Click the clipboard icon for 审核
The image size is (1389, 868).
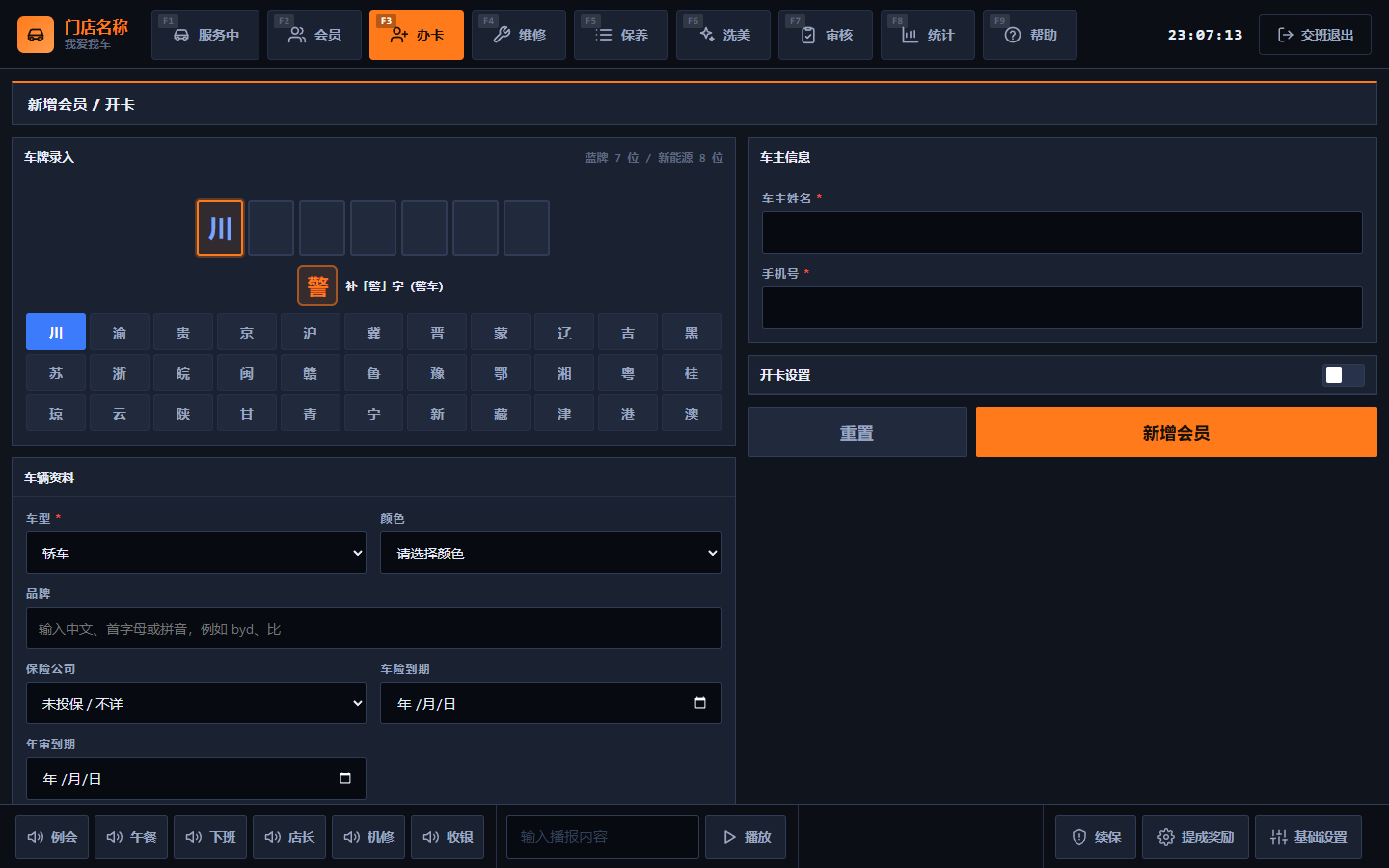tap(808, 35)
